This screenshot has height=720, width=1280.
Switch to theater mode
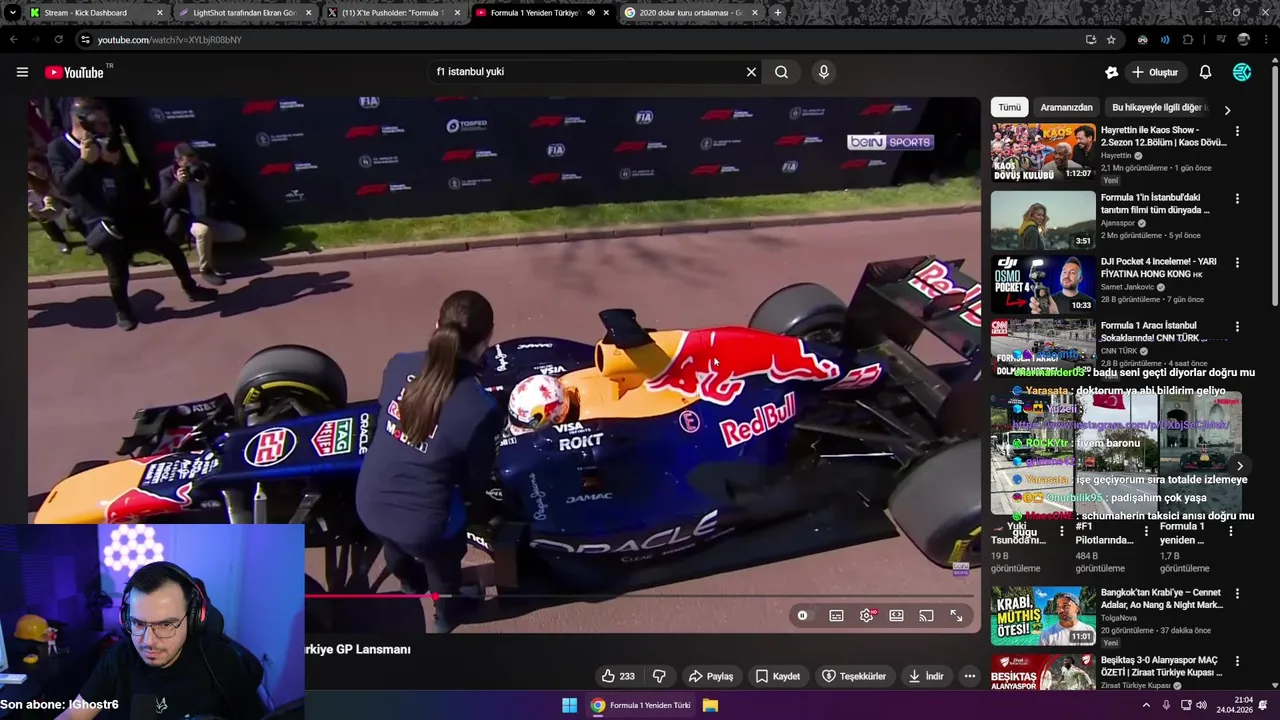pyautogui.click(x=897, y=616)
